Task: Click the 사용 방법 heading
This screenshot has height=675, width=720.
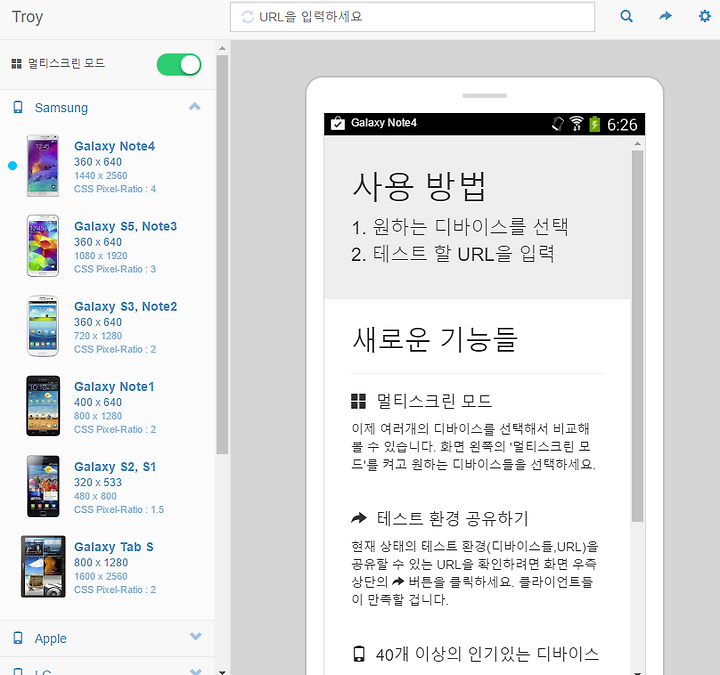Action: (x=419, y=186)
